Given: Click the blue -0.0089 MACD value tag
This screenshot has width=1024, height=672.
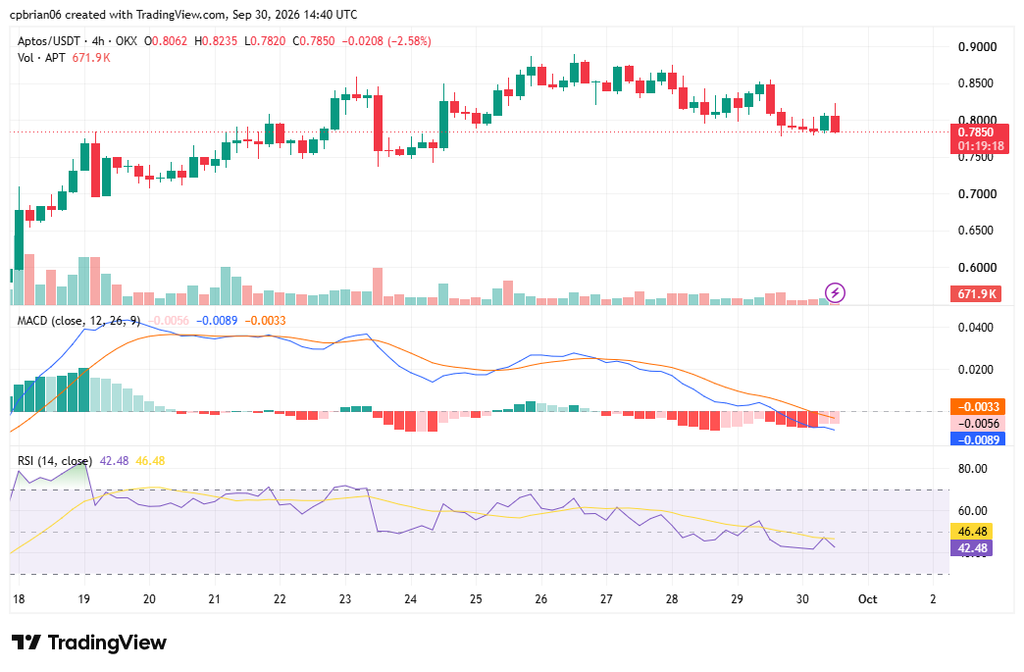Looking at the screenshot, I should [978, 440].
